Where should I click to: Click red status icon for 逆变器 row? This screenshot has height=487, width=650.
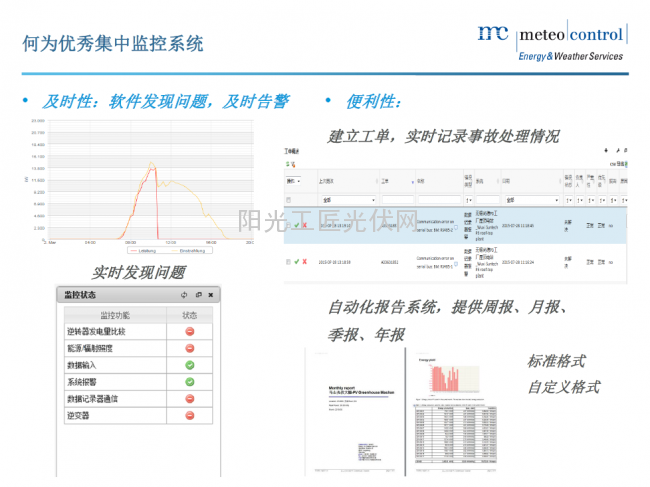point(190,414)
